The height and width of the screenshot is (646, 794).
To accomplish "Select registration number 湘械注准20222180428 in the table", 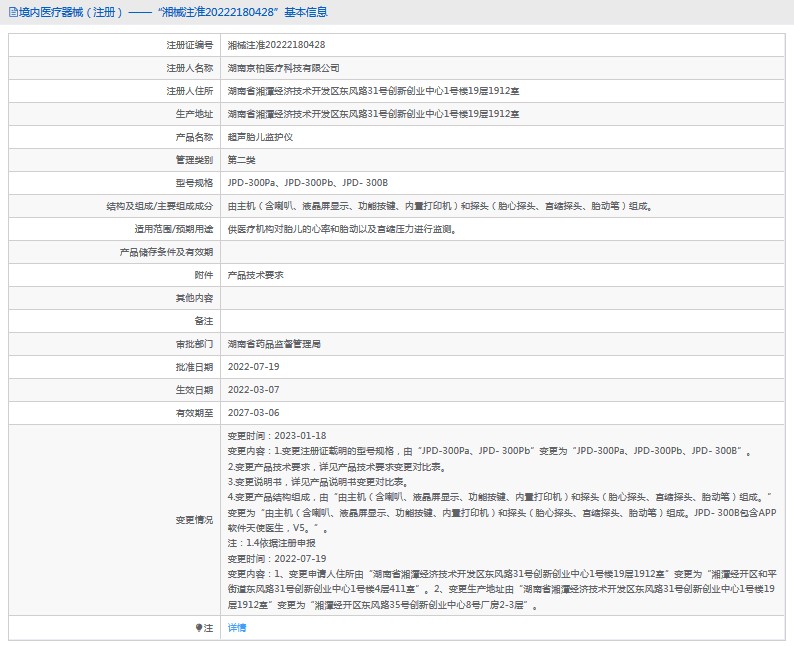I will point(276,45).
